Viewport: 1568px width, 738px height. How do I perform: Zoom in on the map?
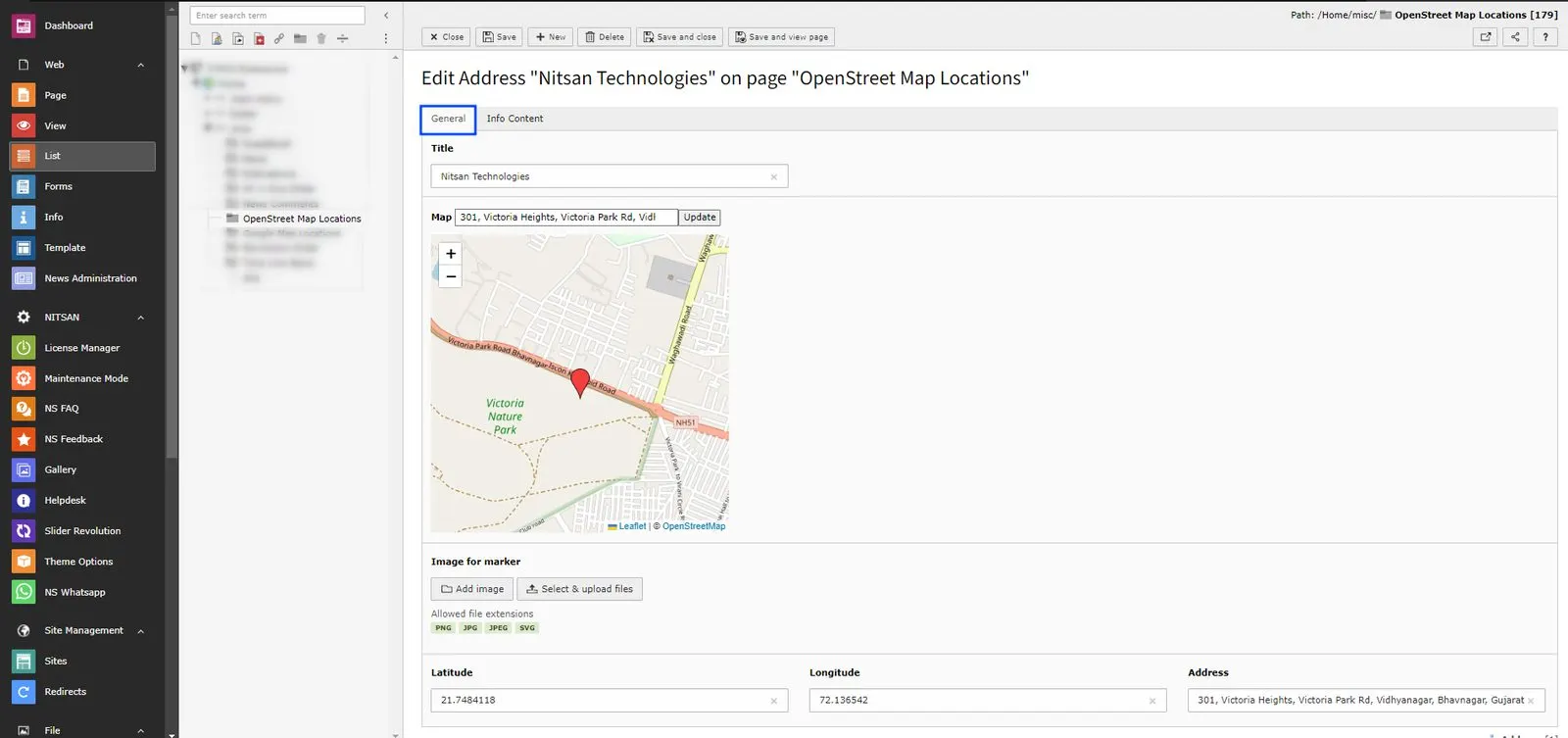coord(451,254)
